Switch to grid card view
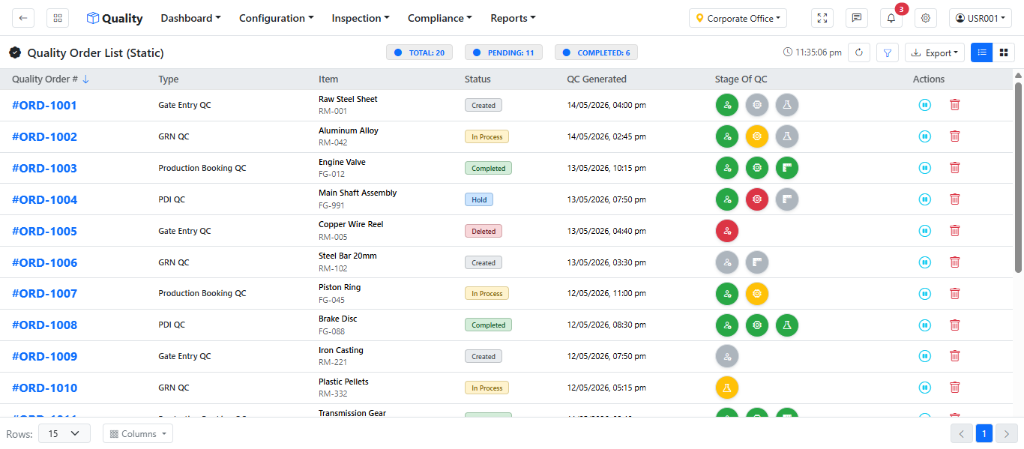This screenshot has width=1024, height=449. click(x=1003, y=53)
